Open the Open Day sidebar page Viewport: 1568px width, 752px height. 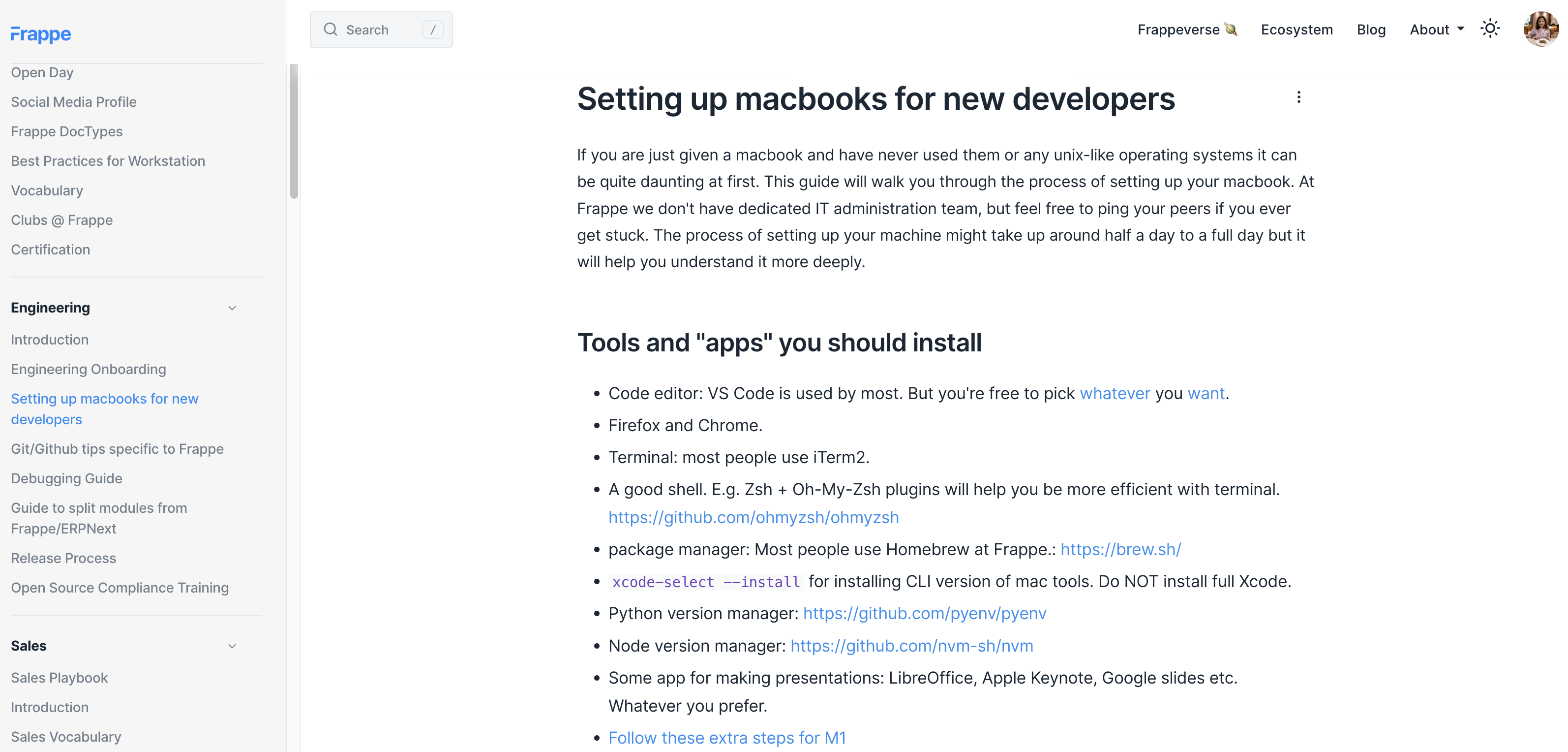tap(42, 72)
